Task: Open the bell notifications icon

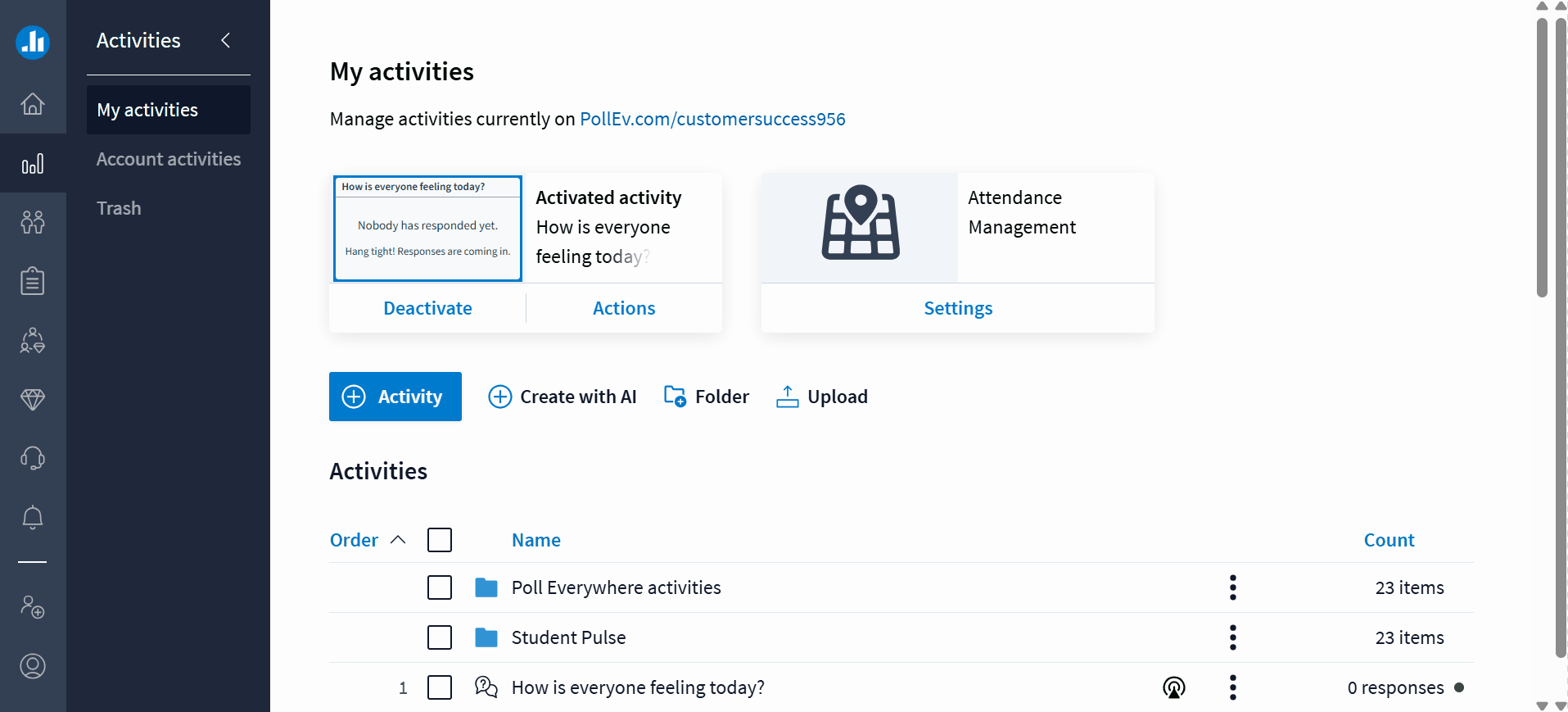Action: [x=33, y=517]
